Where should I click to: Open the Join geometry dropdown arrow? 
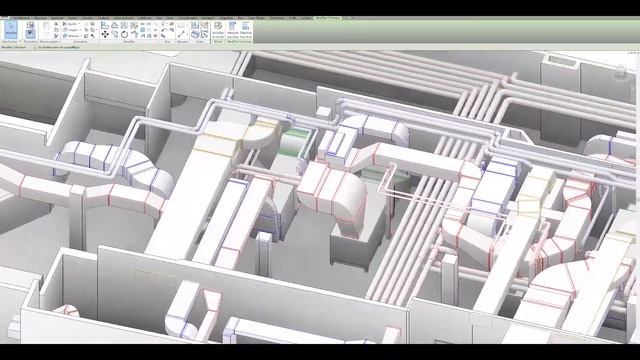pyautogui.click(x=82, y=36)
